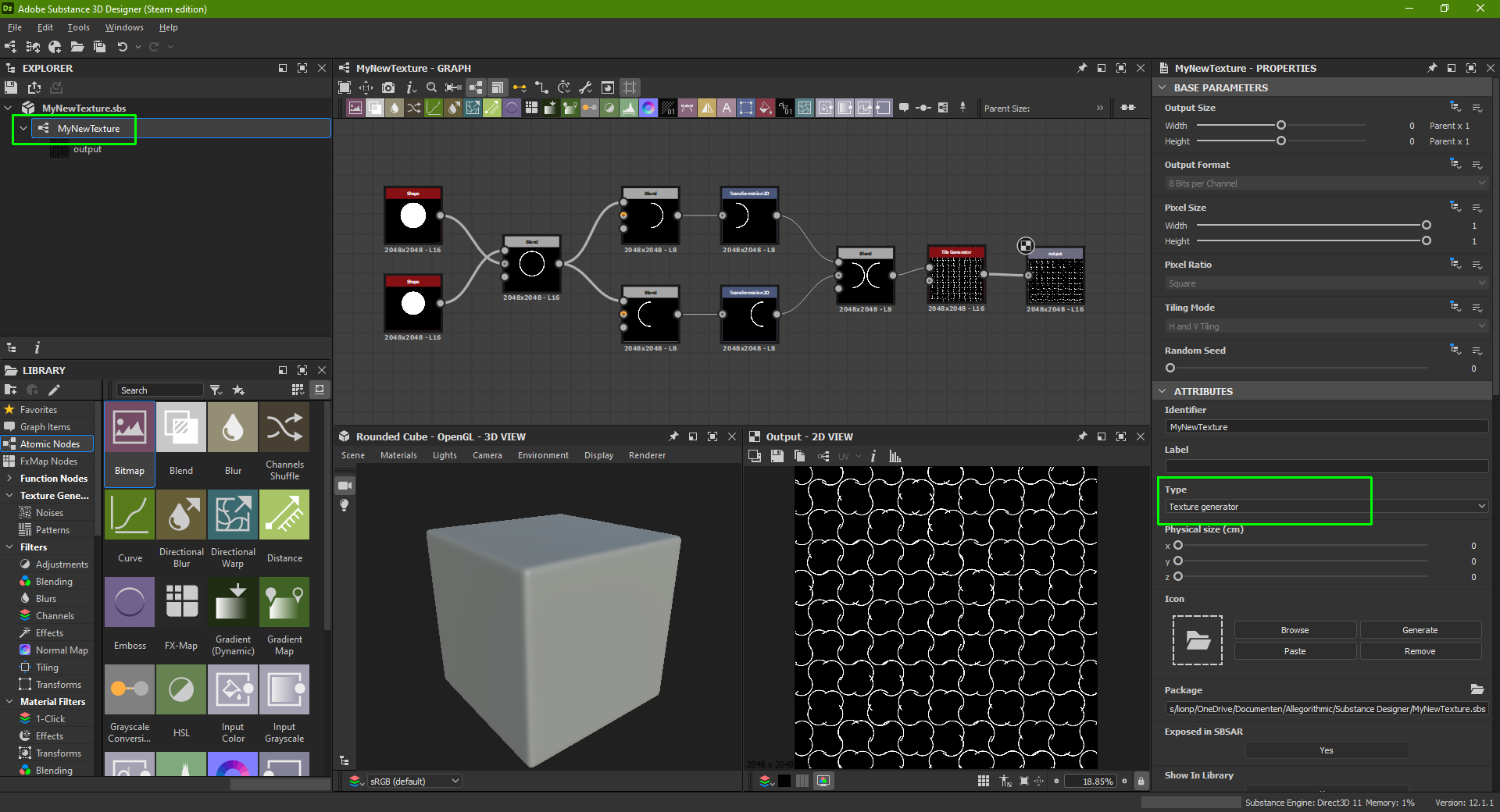Click the magnifier search icon in graph toolbar

[431, 87]
